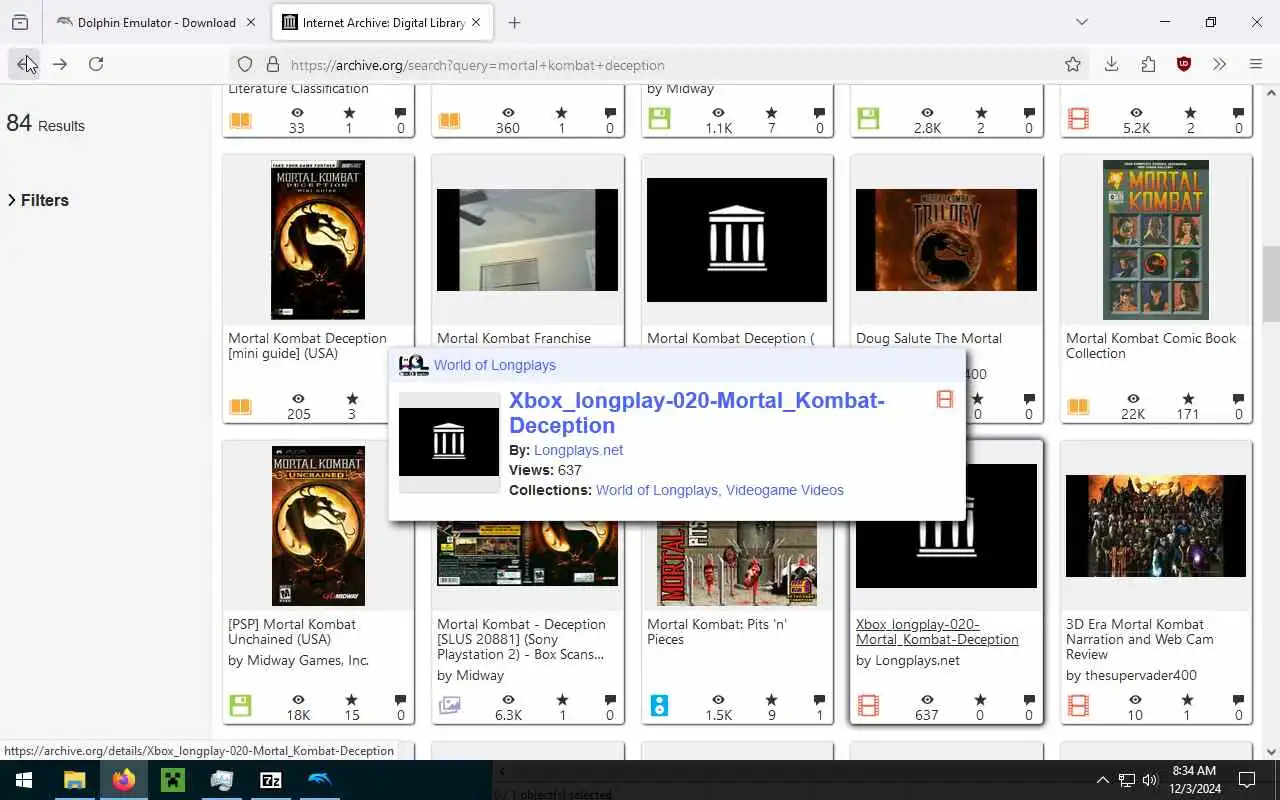This screenshot has height=800, width=1280.
Task: Open the Windows notification center
Action: pyautogui.click(x=1247, y=780)
